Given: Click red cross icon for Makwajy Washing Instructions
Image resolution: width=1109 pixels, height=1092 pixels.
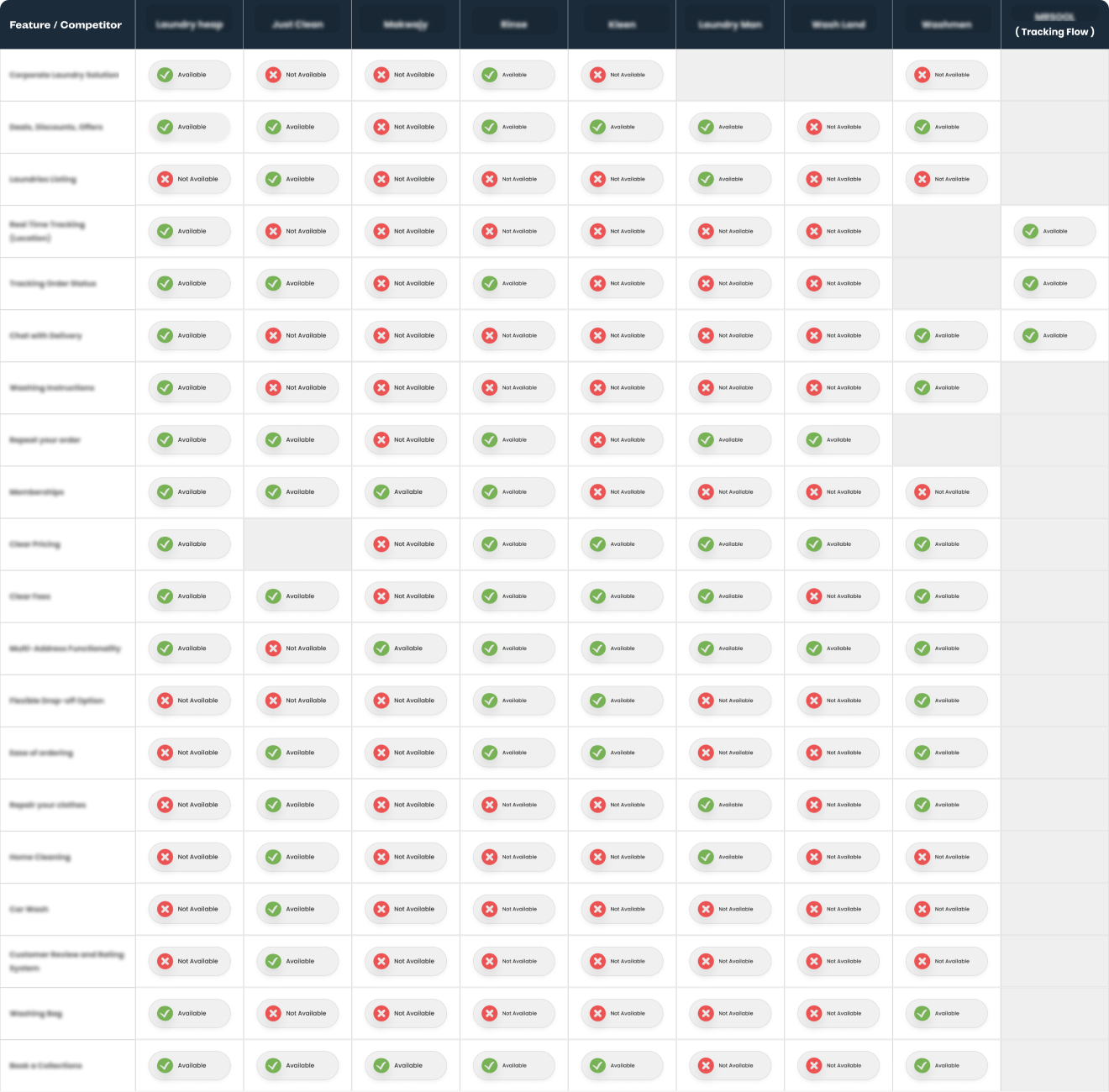Looking at the screenshot, I should (x=382, y=387).
